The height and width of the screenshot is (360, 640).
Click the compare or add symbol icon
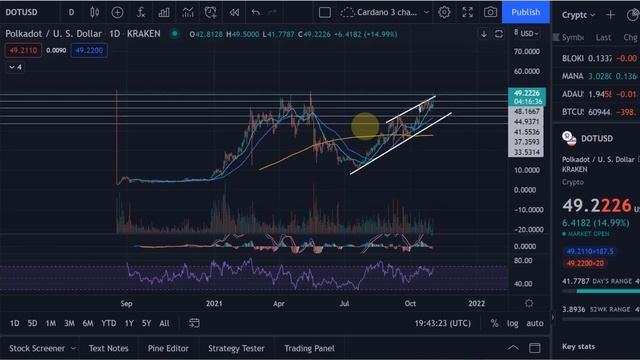click(117, 12)
